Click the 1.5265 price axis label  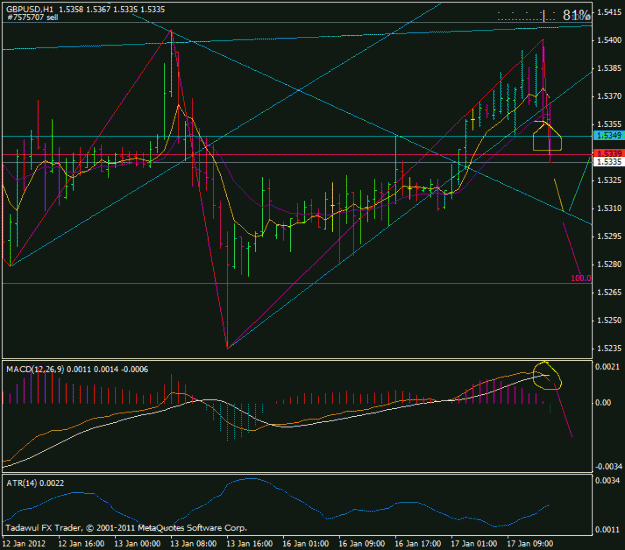(x=609, y=292)
